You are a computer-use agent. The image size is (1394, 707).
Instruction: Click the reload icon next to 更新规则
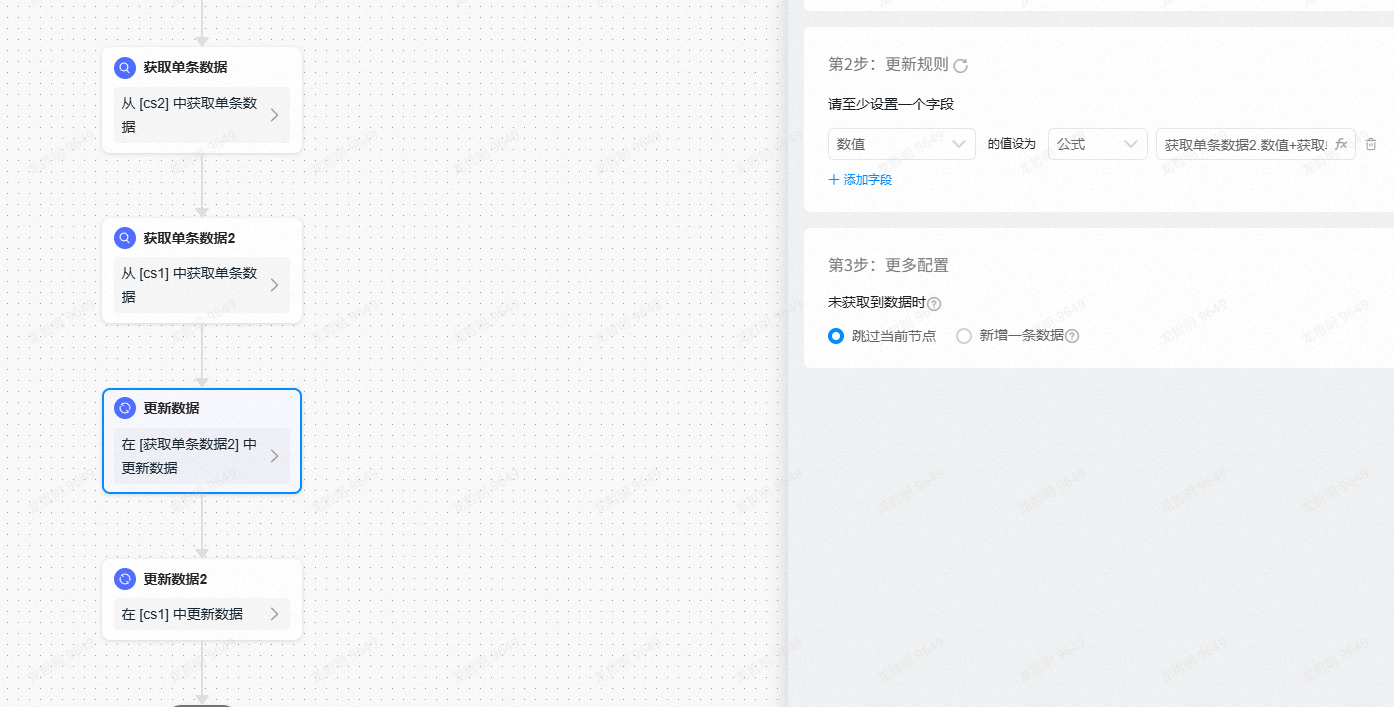(960, 66)
